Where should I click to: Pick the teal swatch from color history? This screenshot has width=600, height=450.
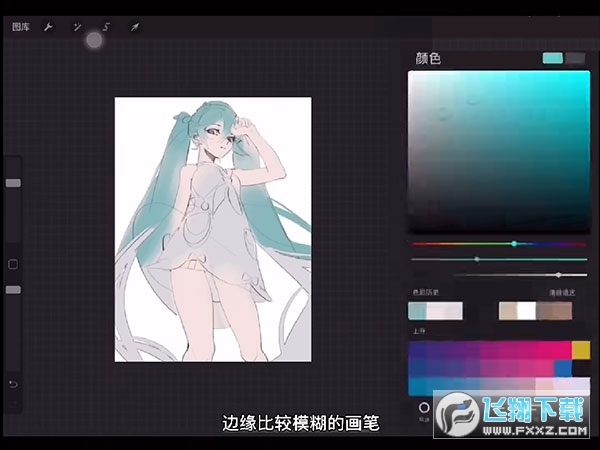point(417,310)
